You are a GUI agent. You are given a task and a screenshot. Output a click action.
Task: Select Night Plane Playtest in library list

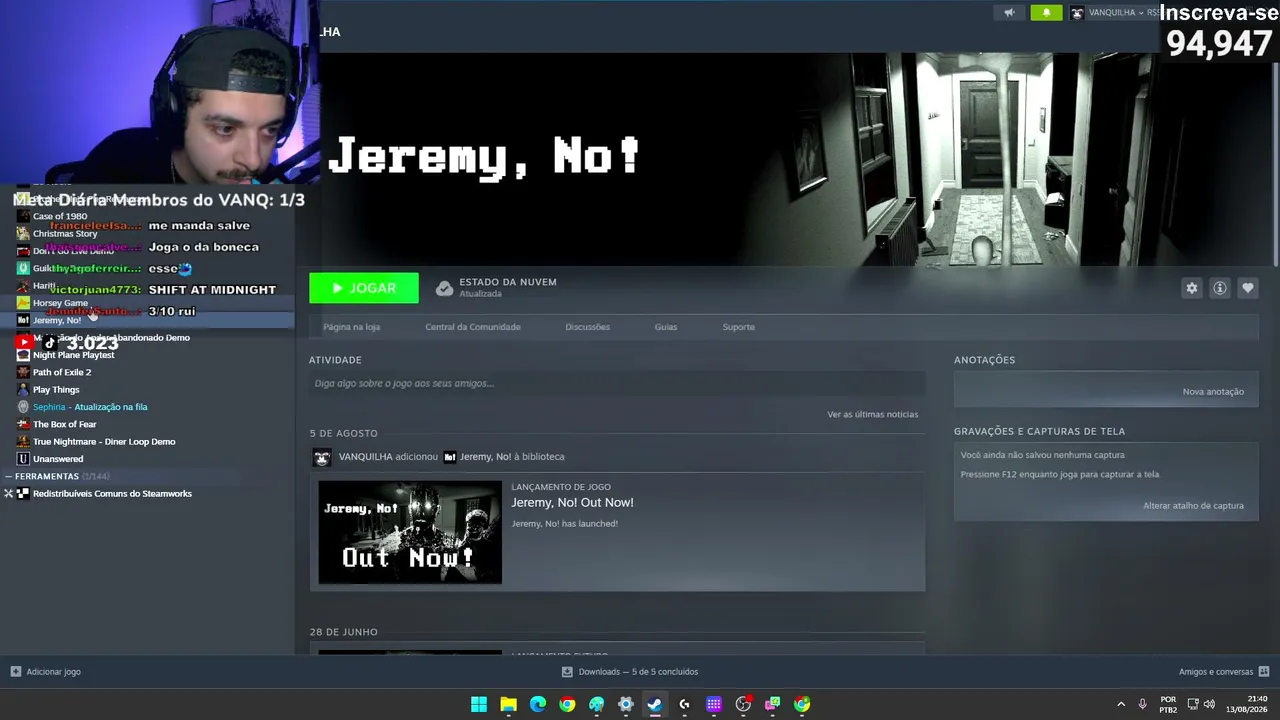click(x=73, y=355)
